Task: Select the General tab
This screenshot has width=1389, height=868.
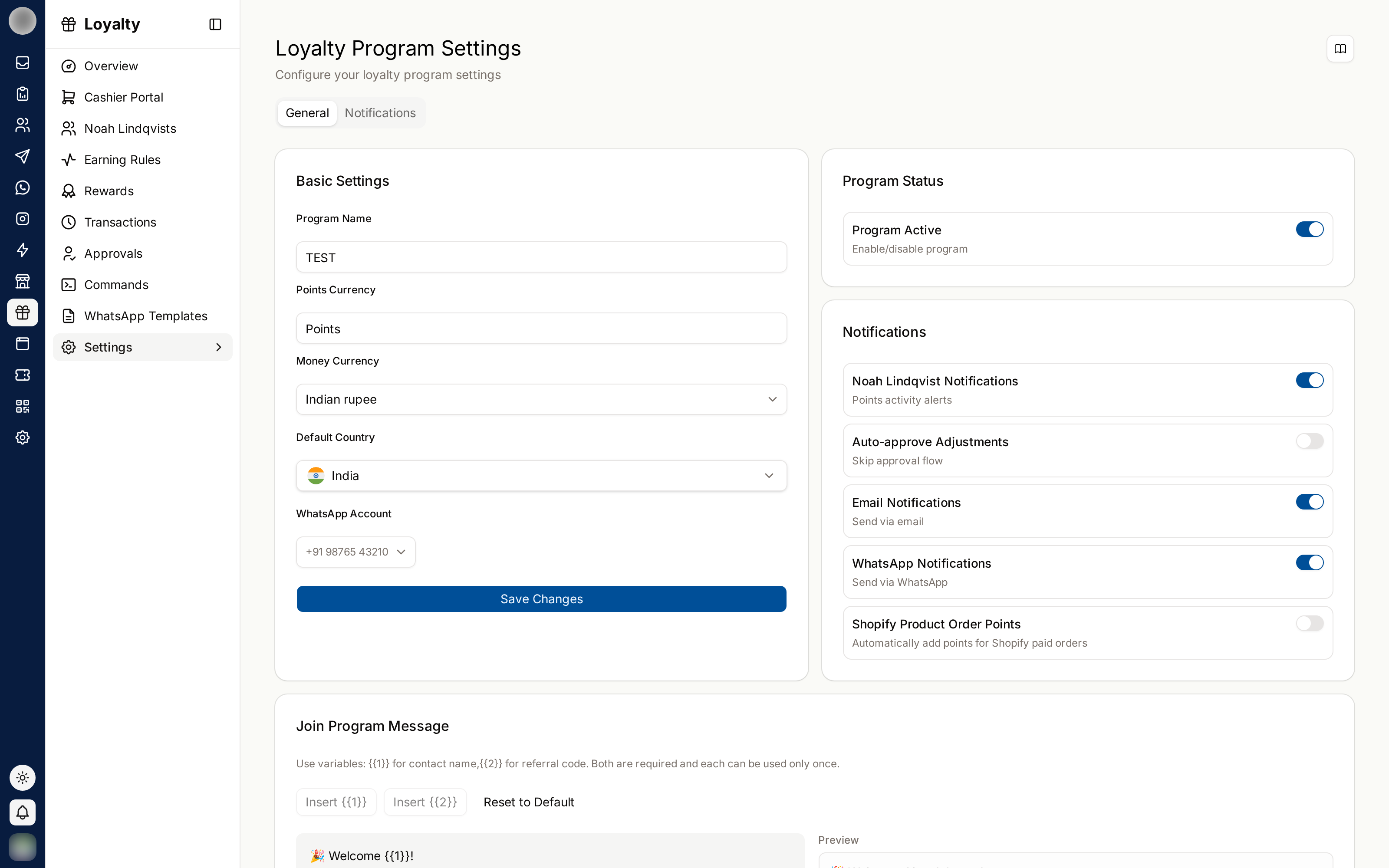Action: coord(307,113)
